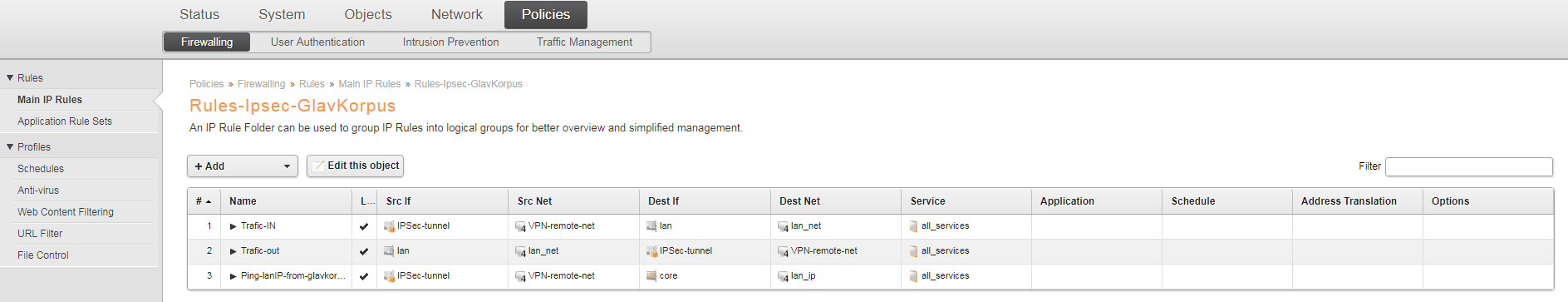The height and width of the screenshot is (302, 1568).
Task: Sort table by Dest Net column header
Action: coord(836,201)
